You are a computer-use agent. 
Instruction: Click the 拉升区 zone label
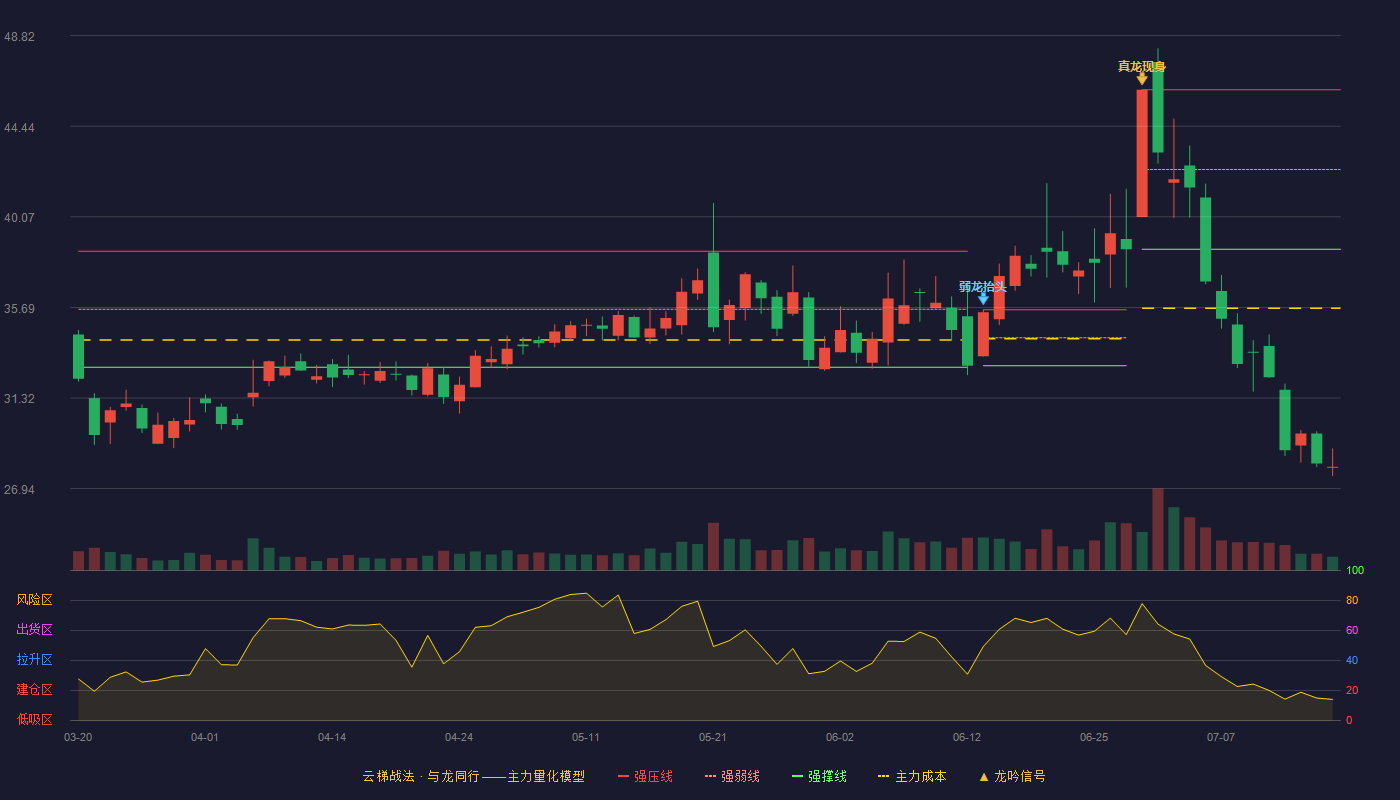click(x=34, y=660)
